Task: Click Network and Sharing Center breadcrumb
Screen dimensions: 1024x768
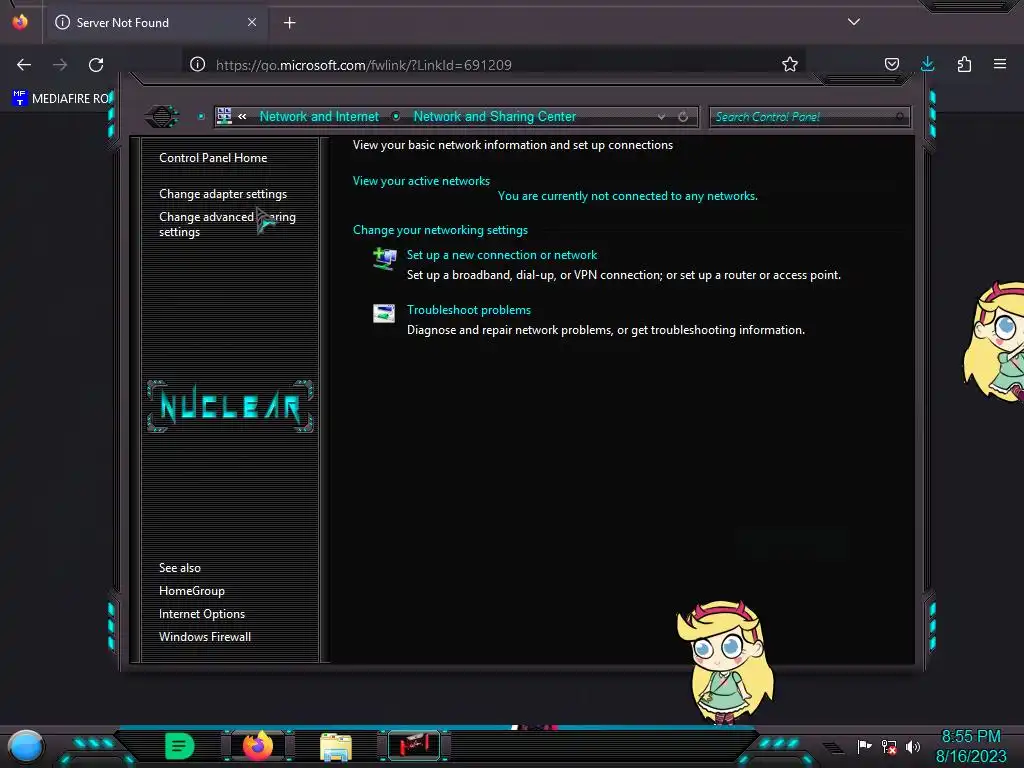Action: pos(494,116)
